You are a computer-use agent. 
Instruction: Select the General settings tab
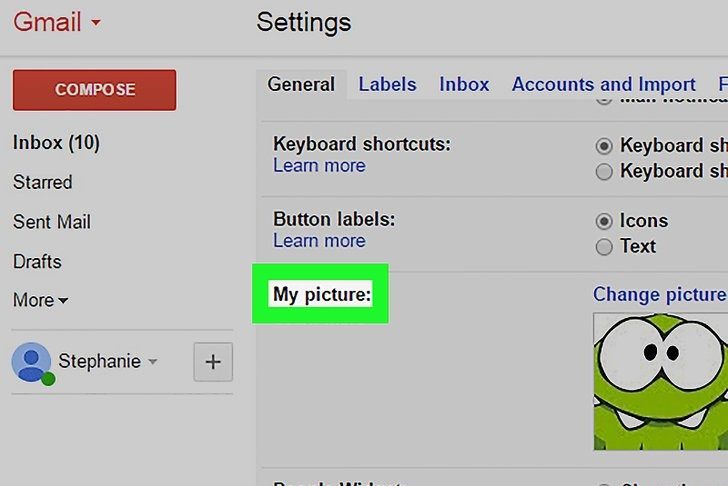click(x=301, y=85)
